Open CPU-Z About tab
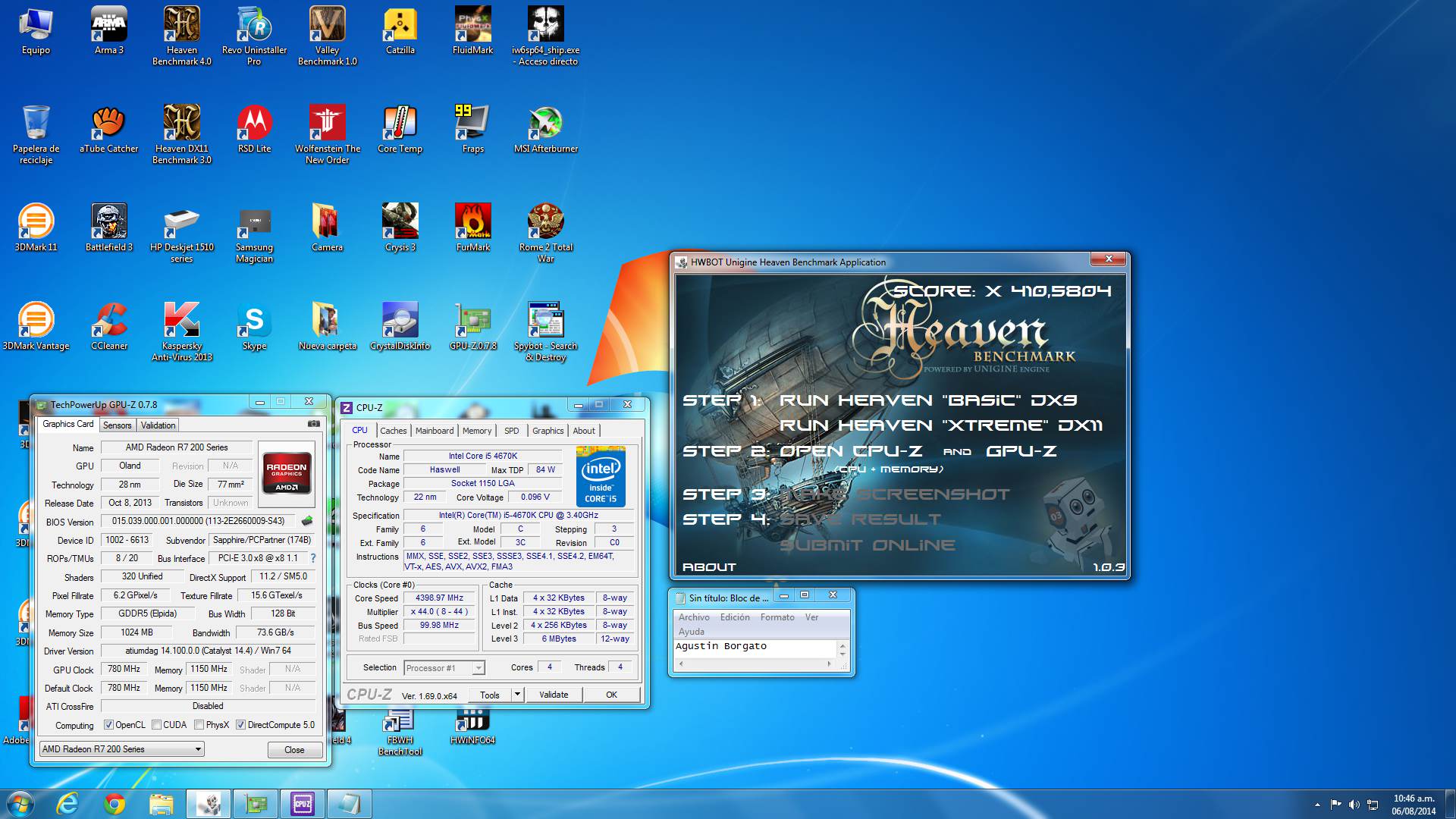The height and width of the screenshot is (819, 1456). pyautogui.click(x=584, y=431)
